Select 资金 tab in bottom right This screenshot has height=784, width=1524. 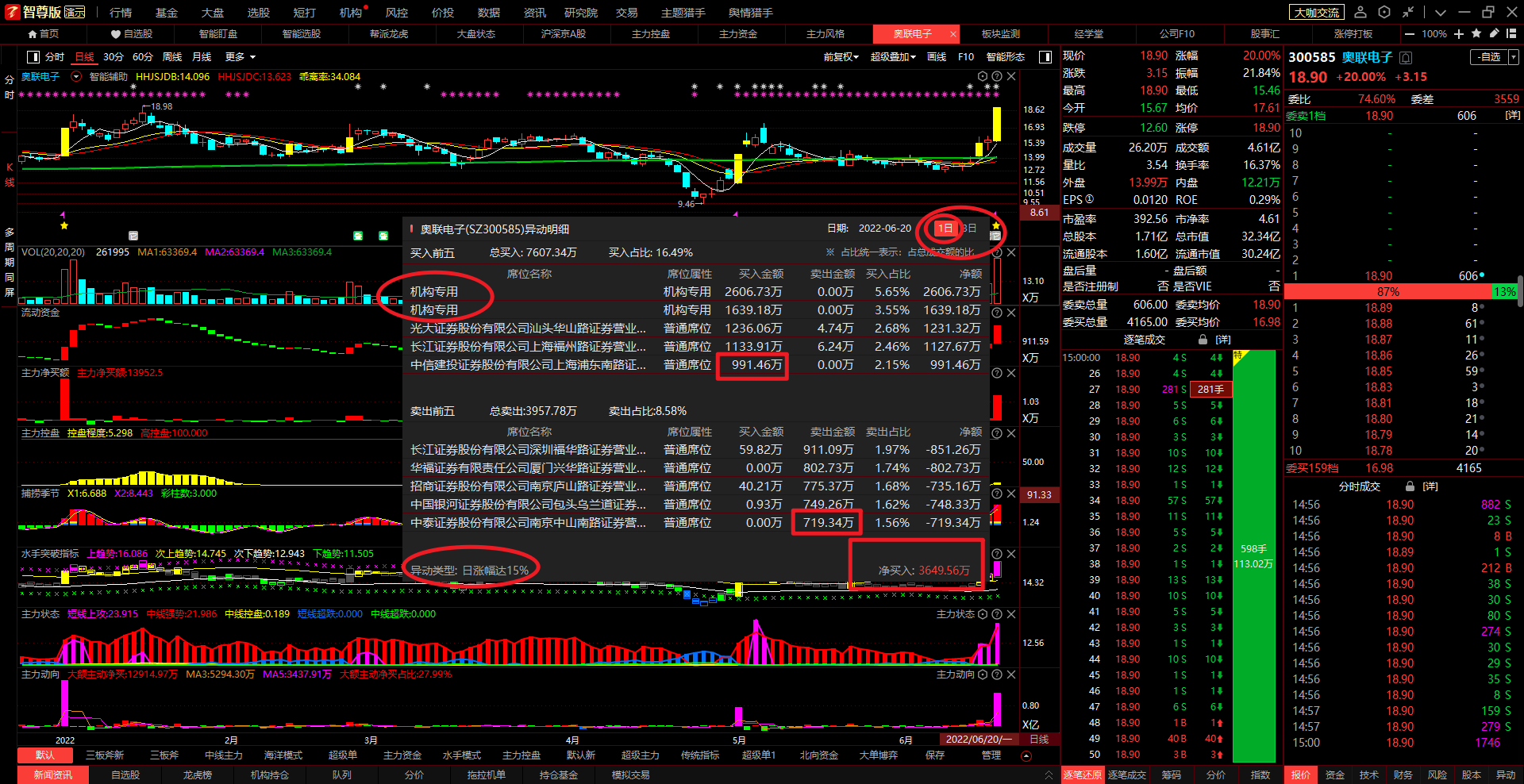coord(1335,774)
